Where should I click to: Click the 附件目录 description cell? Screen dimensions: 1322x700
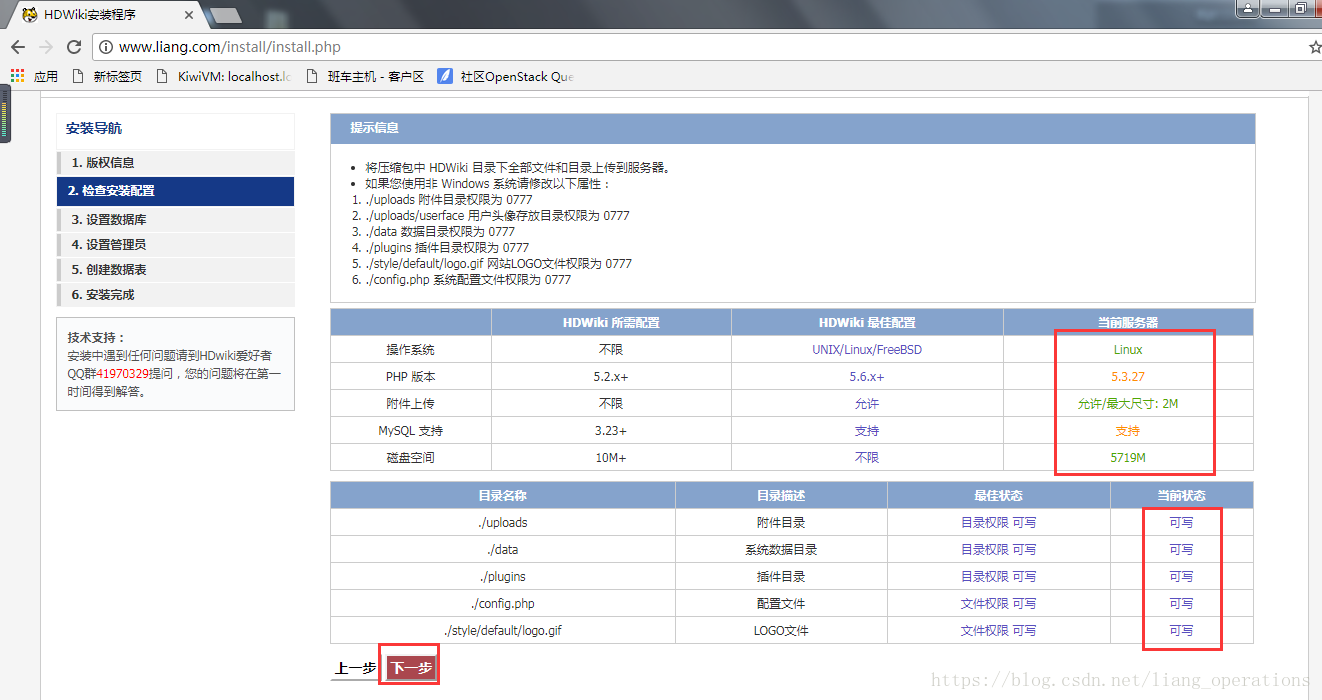point(781,523)
